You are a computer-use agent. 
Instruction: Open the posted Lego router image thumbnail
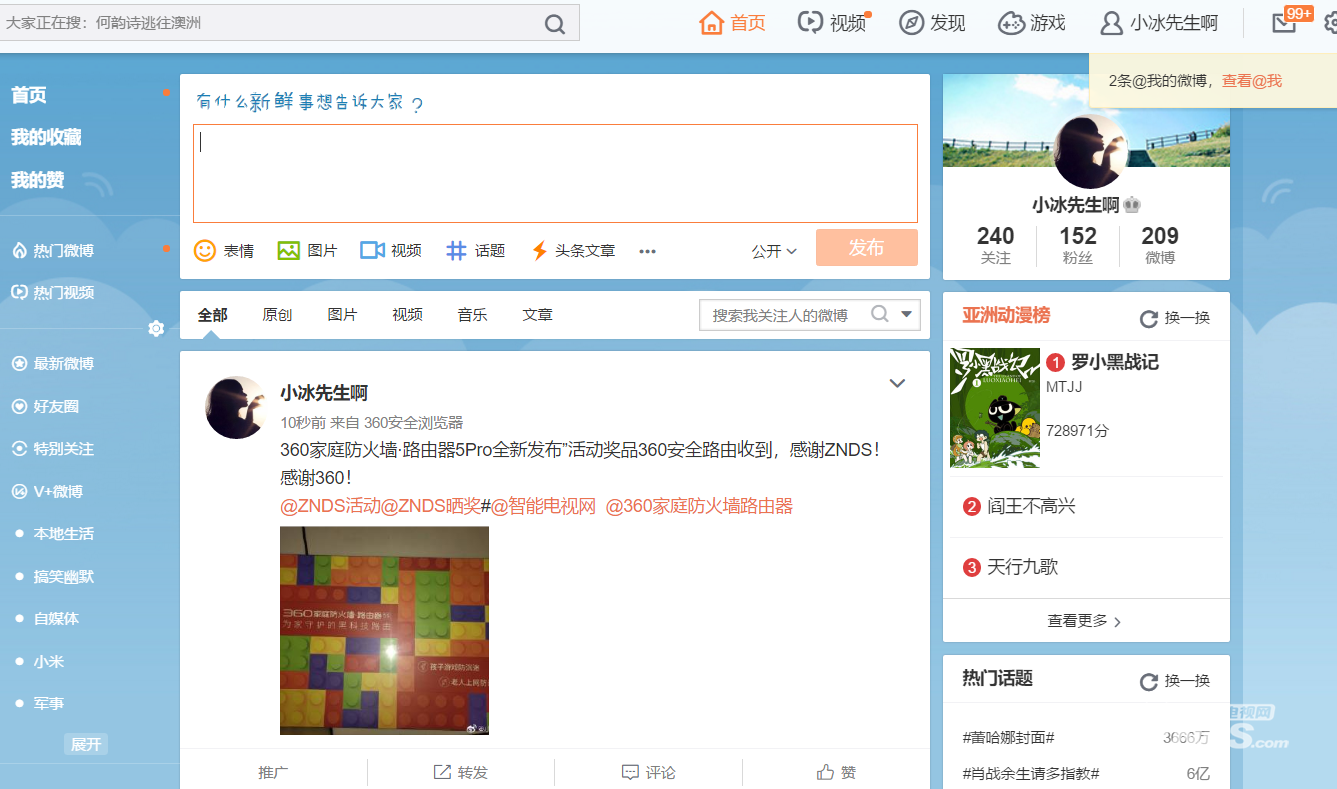pos(384,631)
